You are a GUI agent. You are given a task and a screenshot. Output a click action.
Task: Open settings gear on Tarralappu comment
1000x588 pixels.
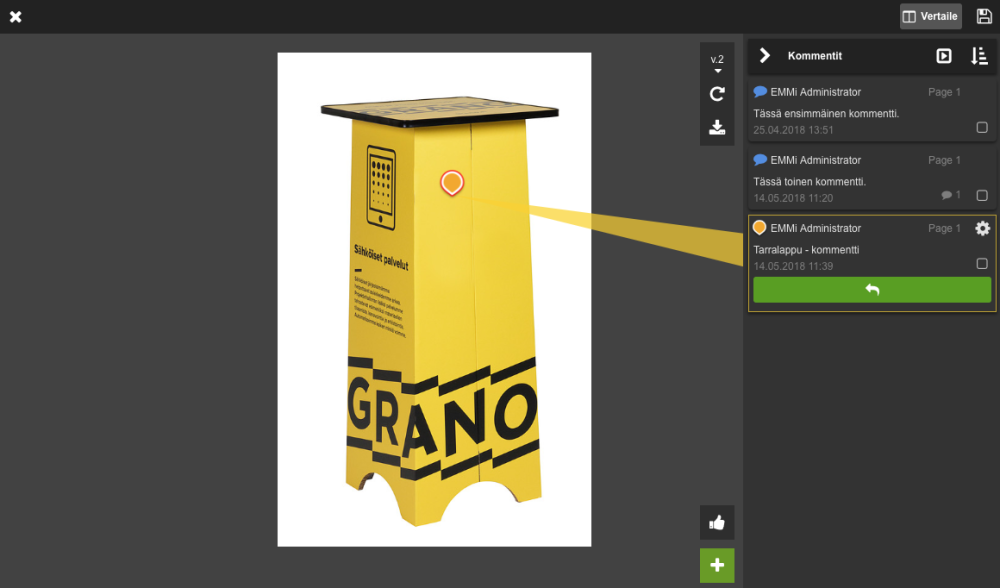tap(983, 228)
